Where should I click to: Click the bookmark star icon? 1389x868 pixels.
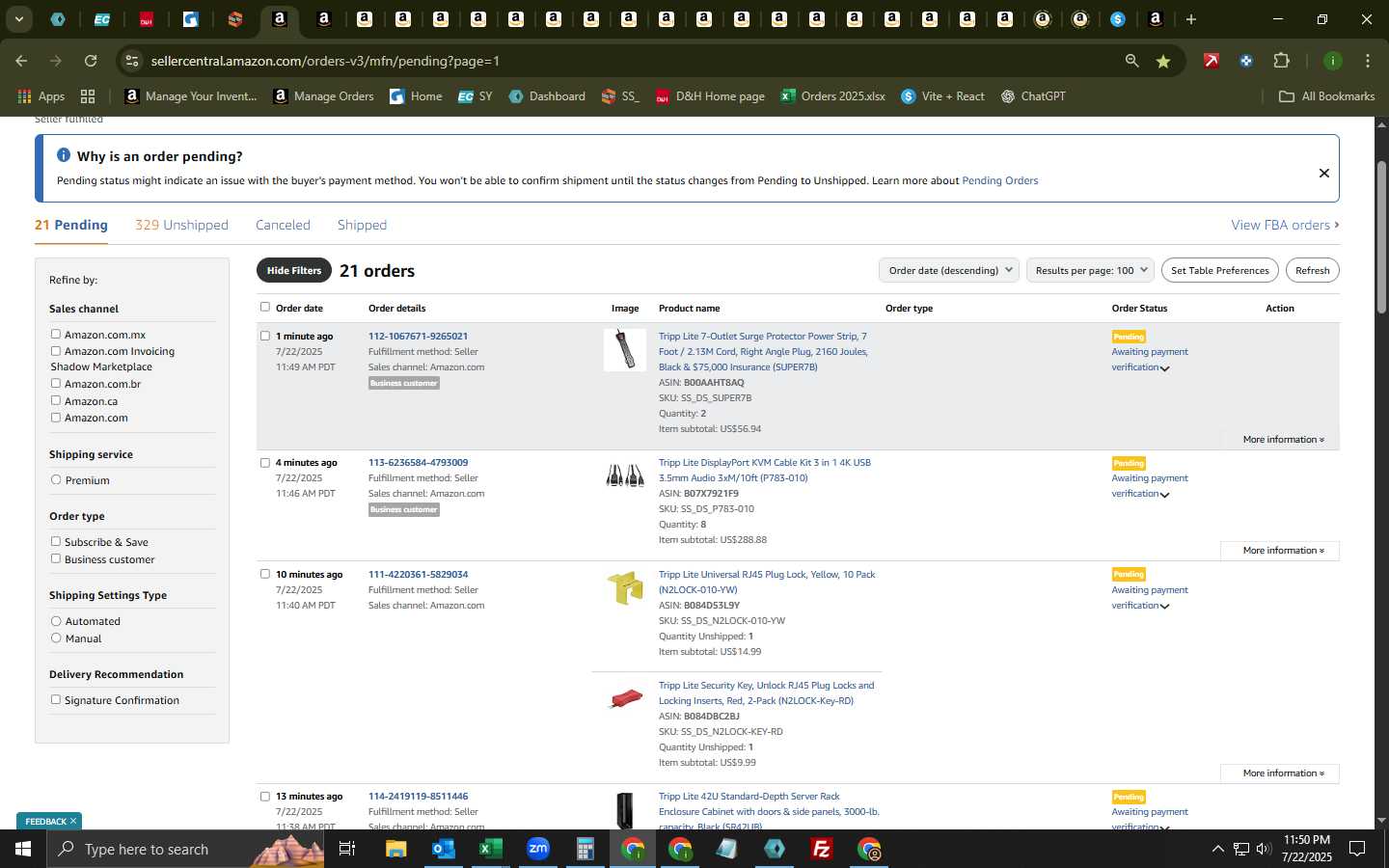(x=1163, y=61)
